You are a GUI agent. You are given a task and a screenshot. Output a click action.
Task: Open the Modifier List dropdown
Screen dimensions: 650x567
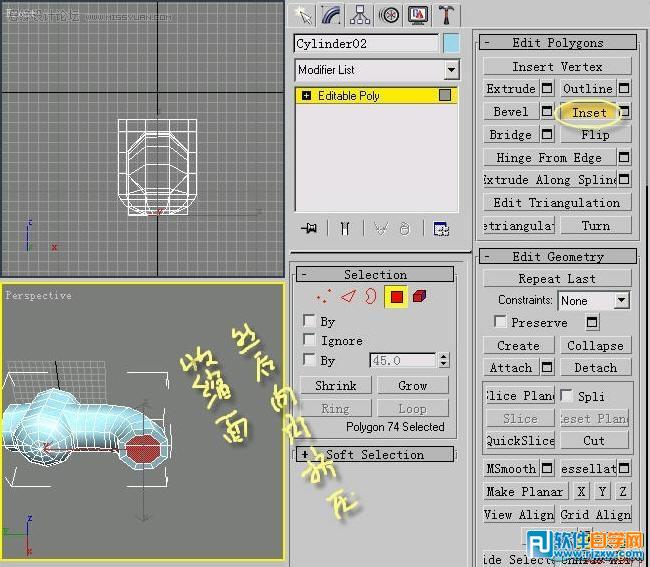(x=451, y=70)
